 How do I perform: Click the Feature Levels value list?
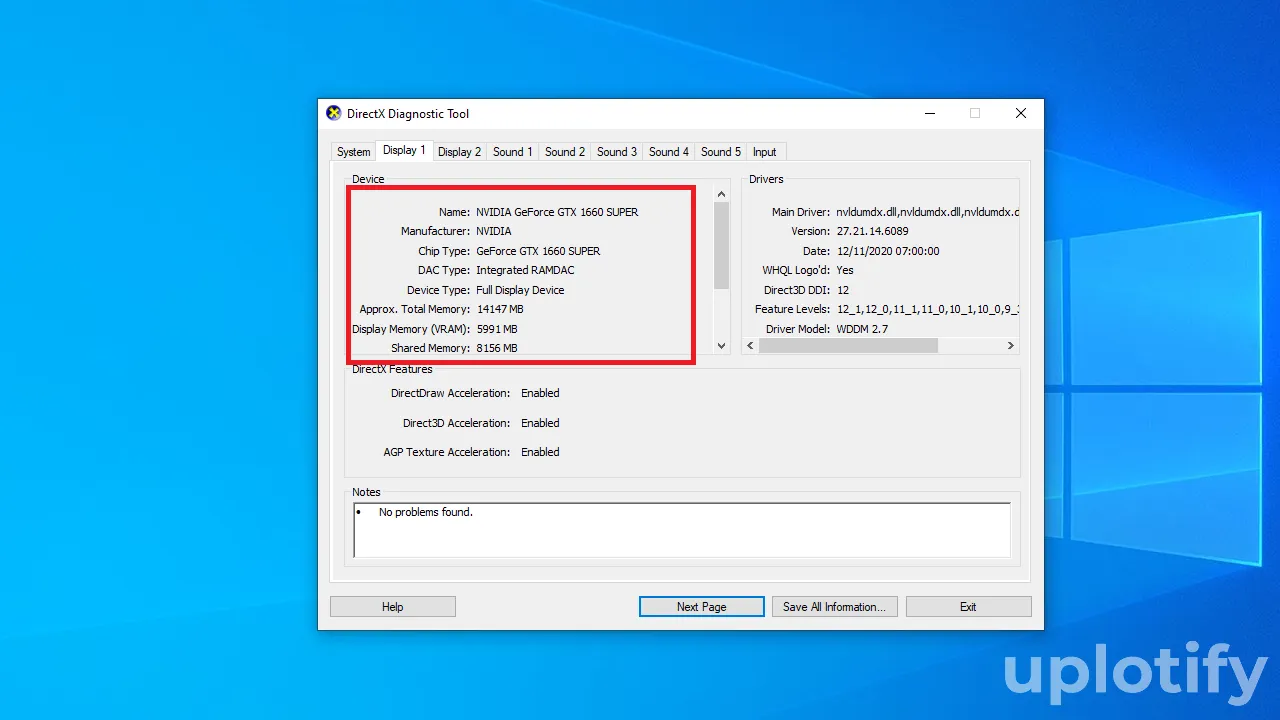(x=927, y=309)
